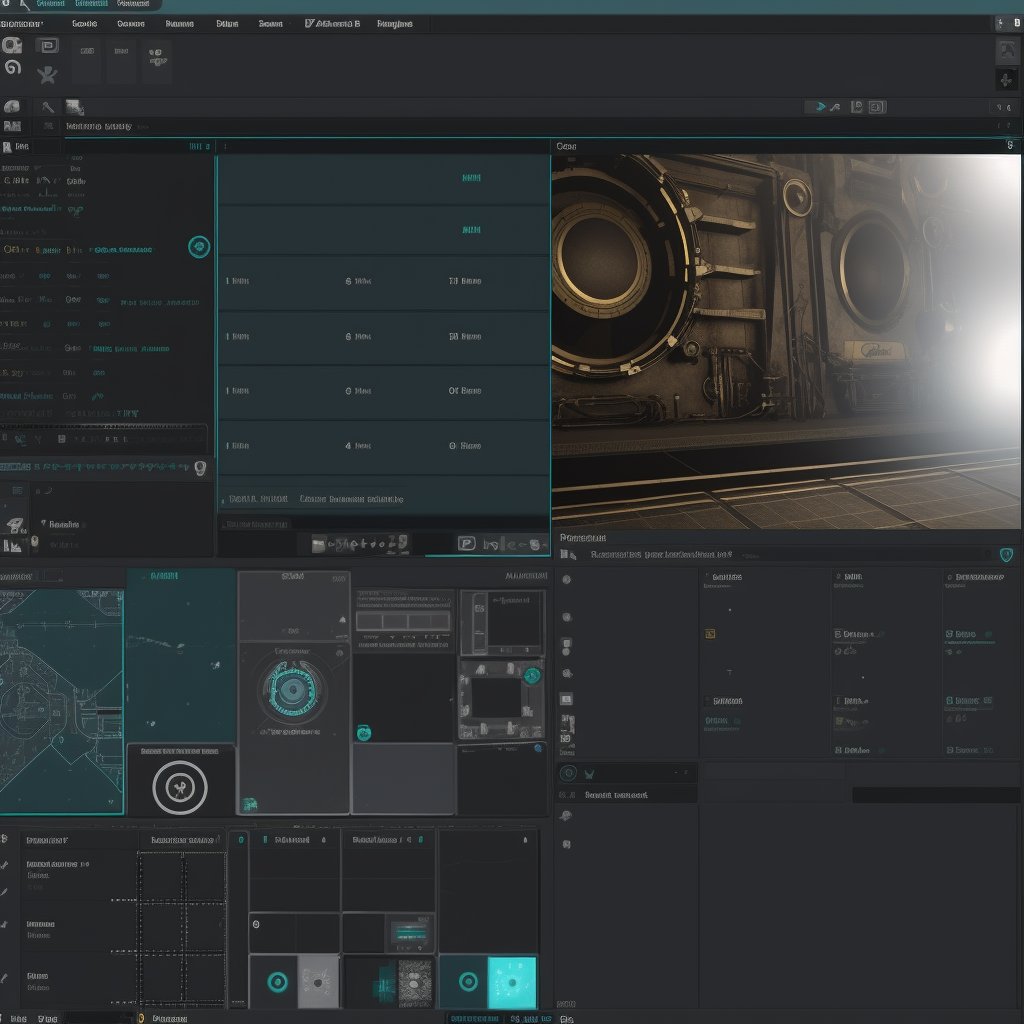This screenshot has height=1024, width=1024.
Task: Click the wide black input bar in right panel
Action: tap(936, 794)
